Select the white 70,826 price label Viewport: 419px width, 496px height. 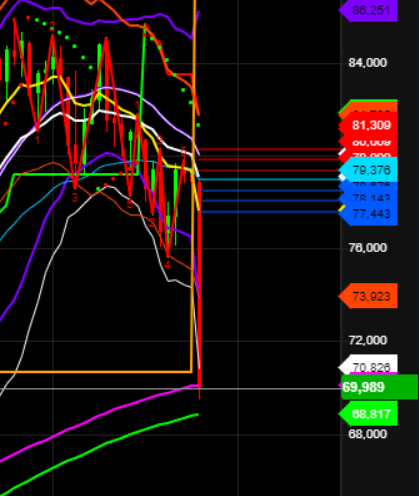pos(368,365)
